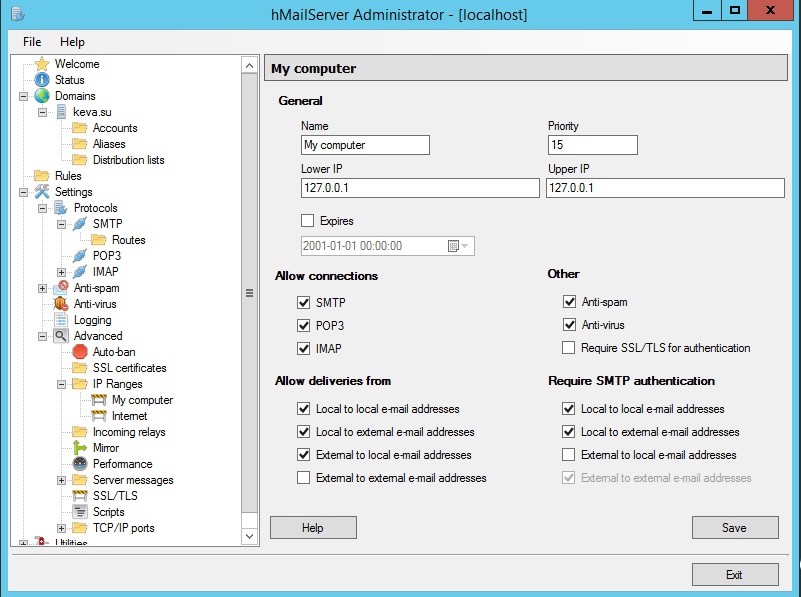The height and width of the screenshot is (597, 801).
Task: Enable Require SSL/TLS for authentication
Action: (569, 348)
